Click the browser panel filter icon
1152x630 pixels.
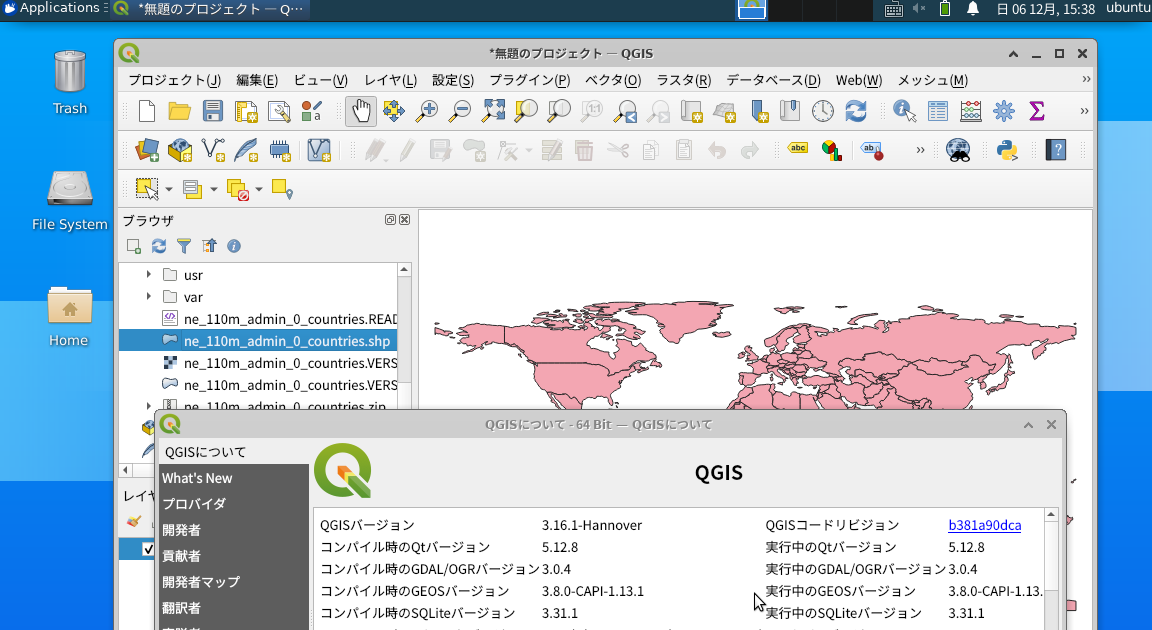pyautogui.click(x=184, y=246)
